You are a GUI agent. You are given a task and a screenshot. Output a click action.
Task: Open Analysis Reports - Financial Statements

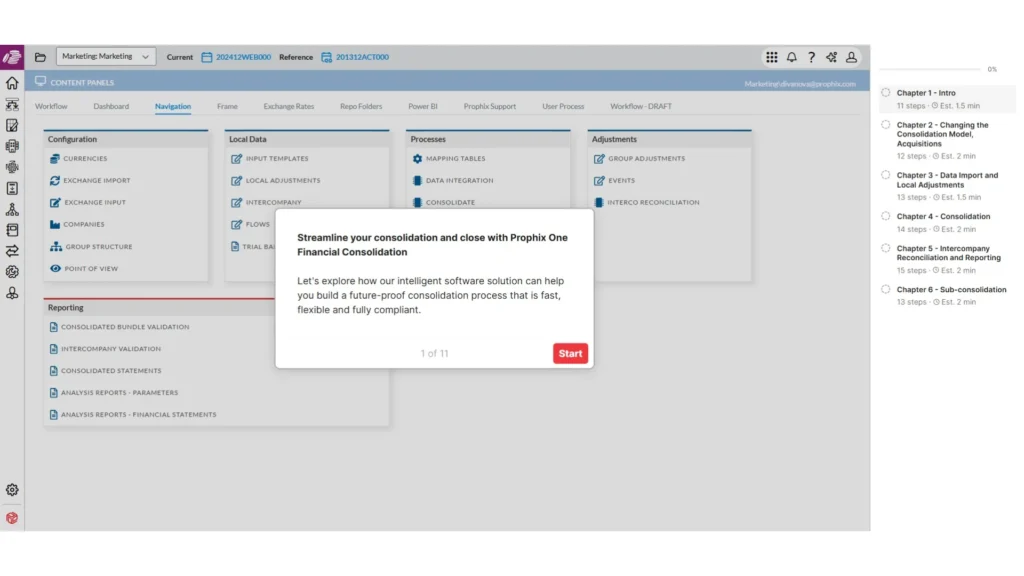pyautogui.click(x=138, y=415)
